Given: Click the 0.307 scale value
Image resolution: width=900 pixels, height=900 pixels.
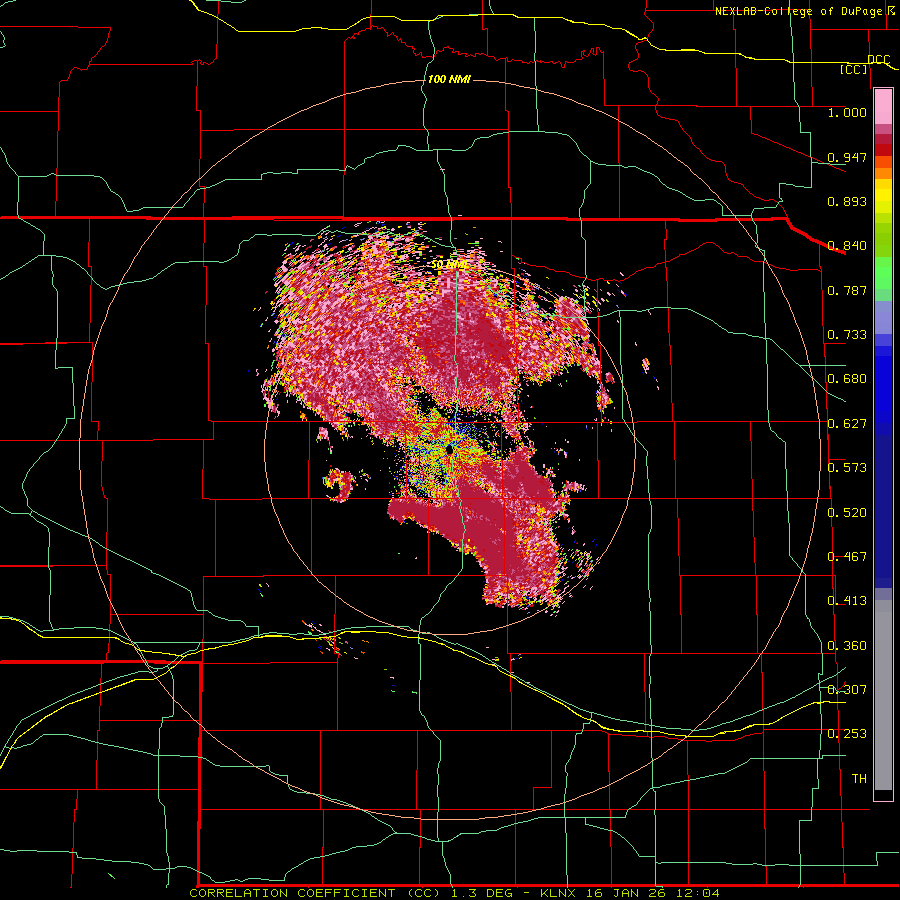Looking at the screenshot, I should click(x=847, y=689).
